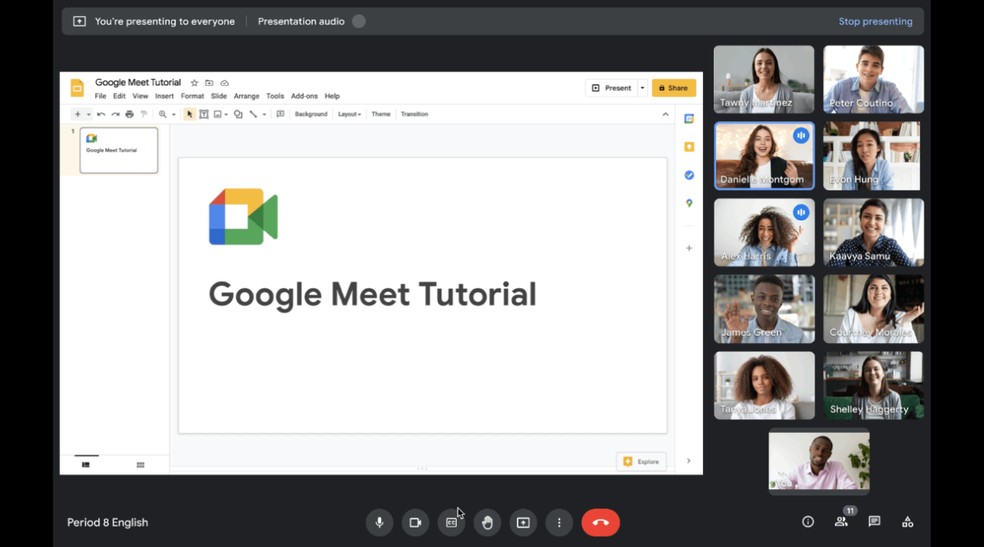Click the Explore button
984x547 pixels.
click(641, 462)
